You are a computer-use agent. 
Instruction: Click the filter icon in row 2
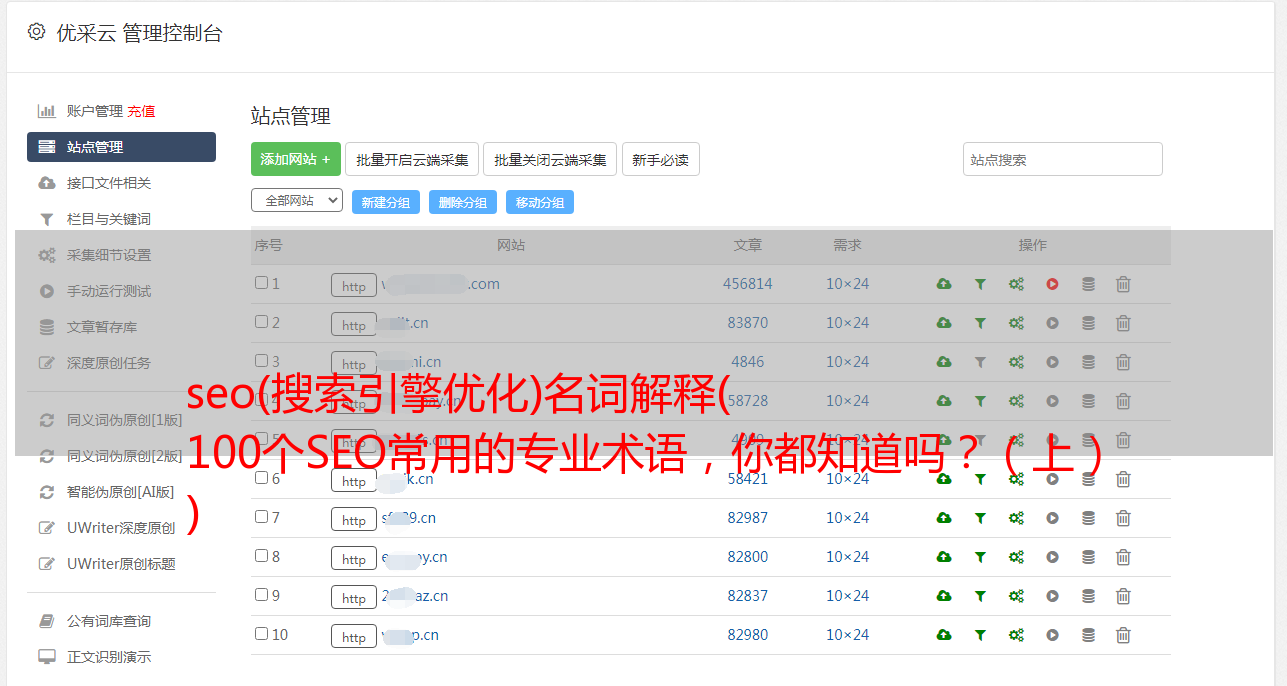tap(980, 323)
